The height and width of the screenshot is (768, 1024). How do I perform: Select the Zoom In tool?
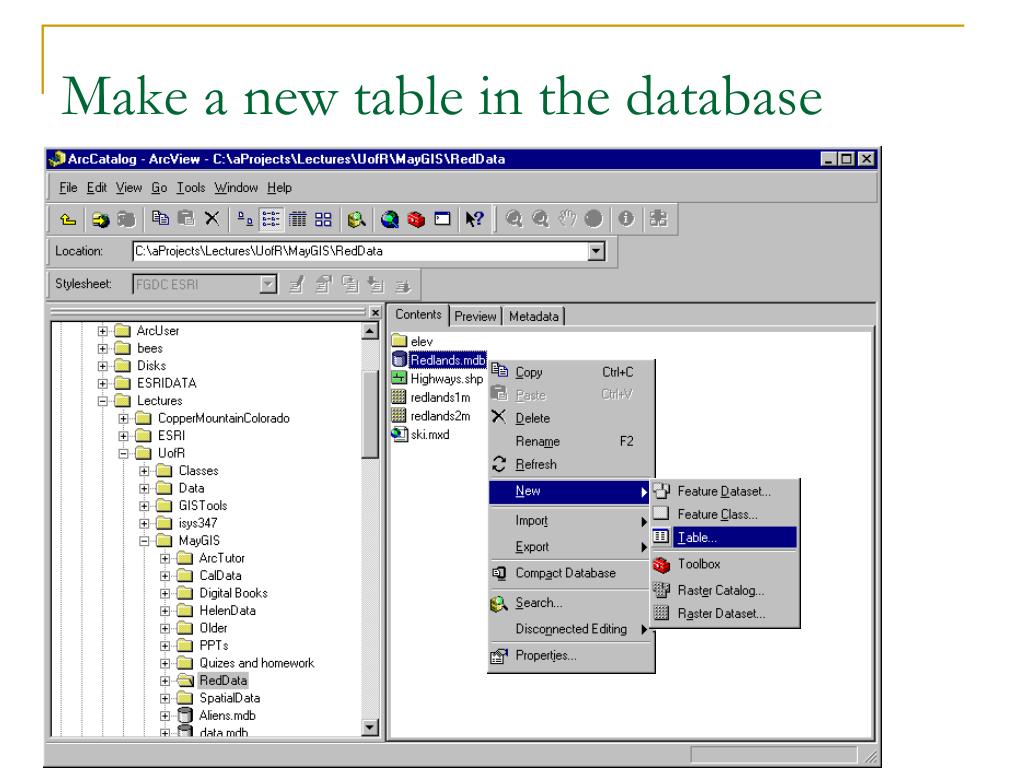[514, 219]
